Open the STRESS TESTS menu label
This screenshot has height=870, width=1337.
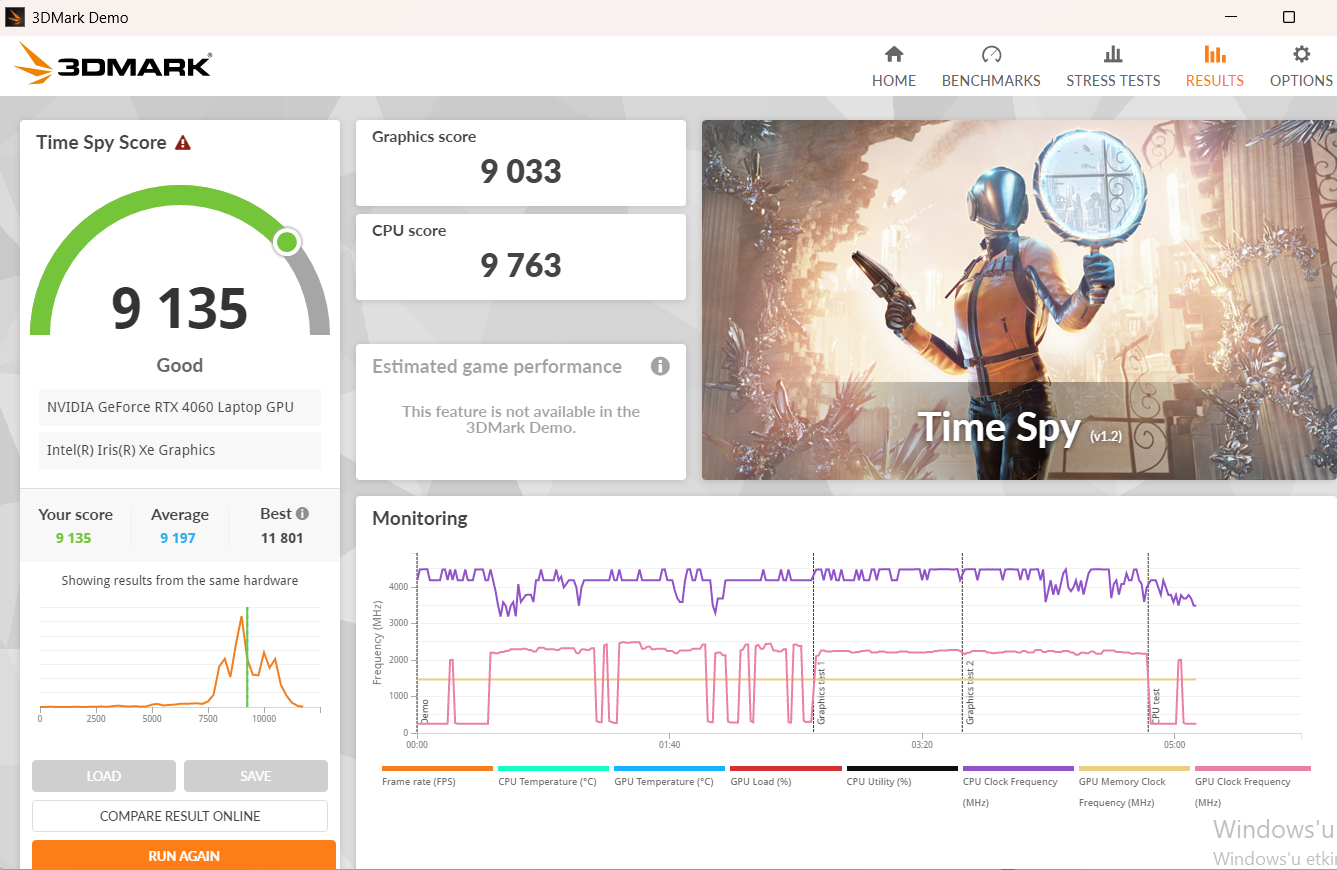1113,81
